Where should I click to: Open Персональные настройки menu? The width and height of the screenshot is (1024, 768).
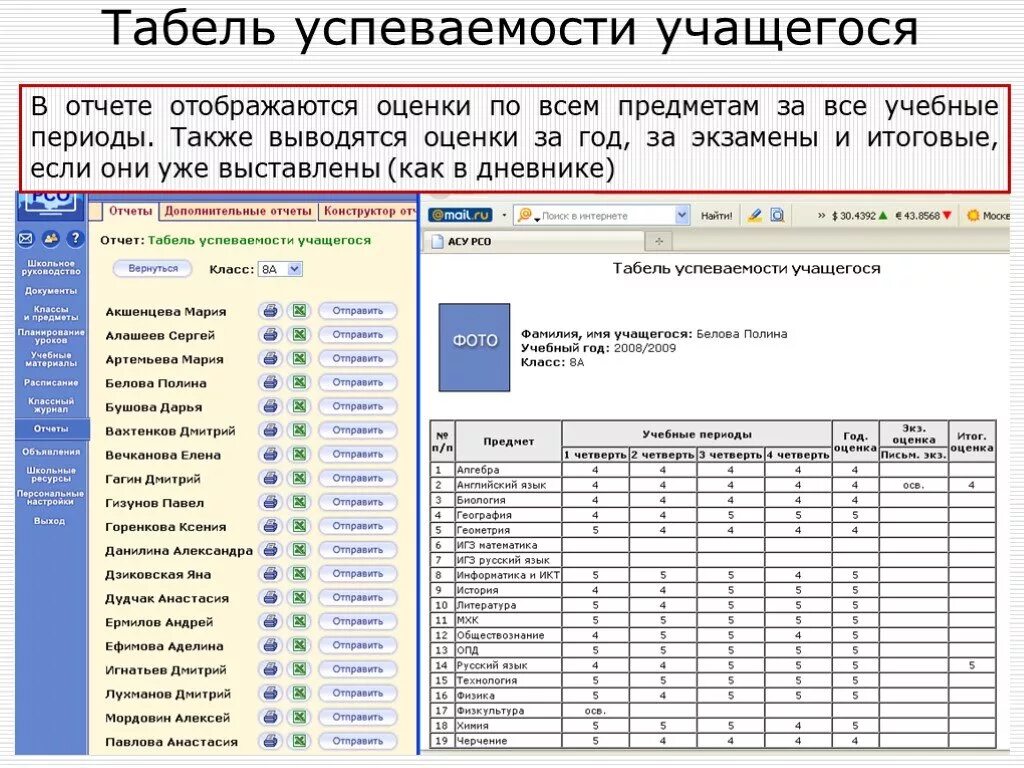pyautogui.click(x=50, y=498)
